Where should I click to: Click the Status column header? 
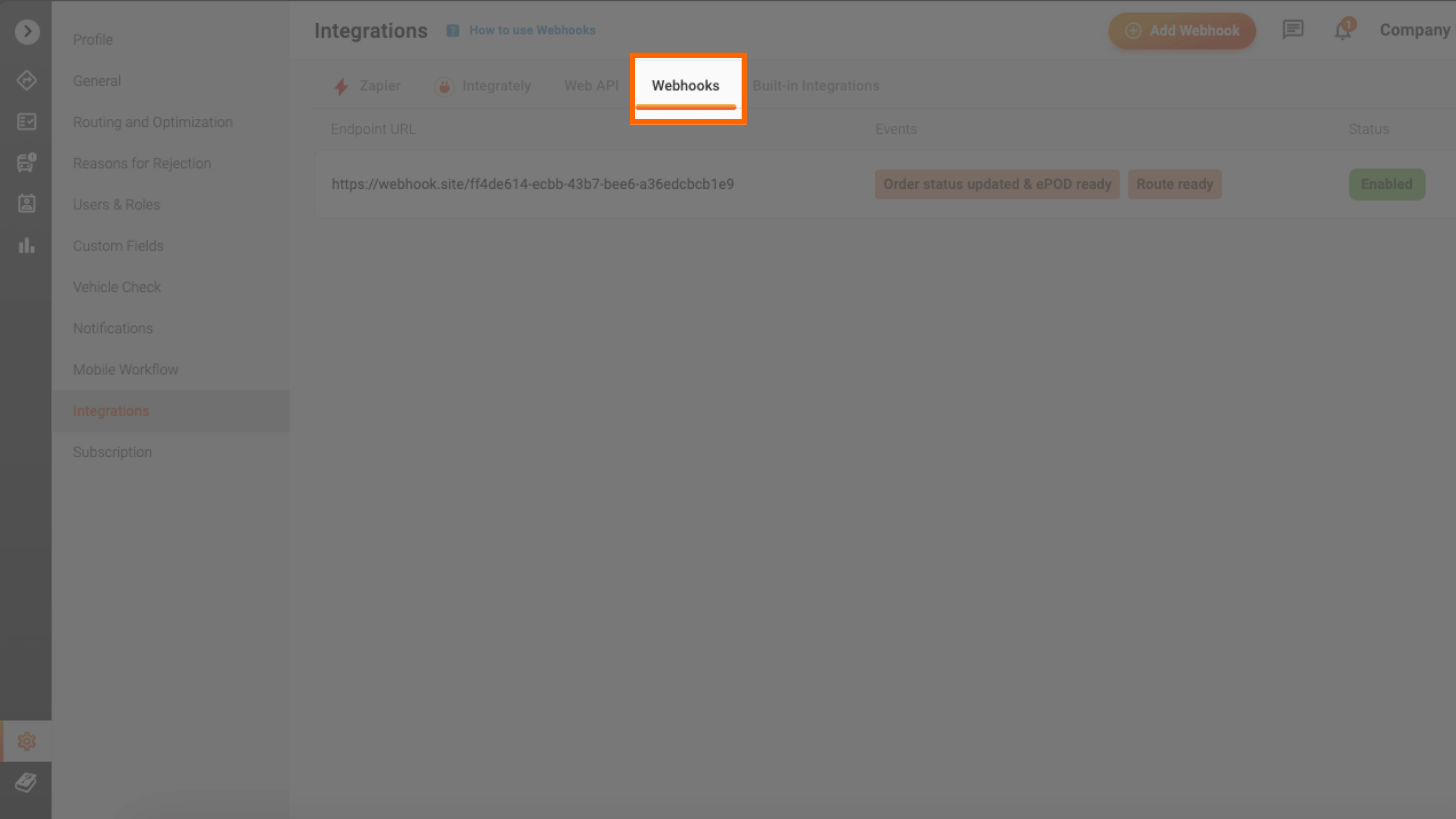(1368, 129)
